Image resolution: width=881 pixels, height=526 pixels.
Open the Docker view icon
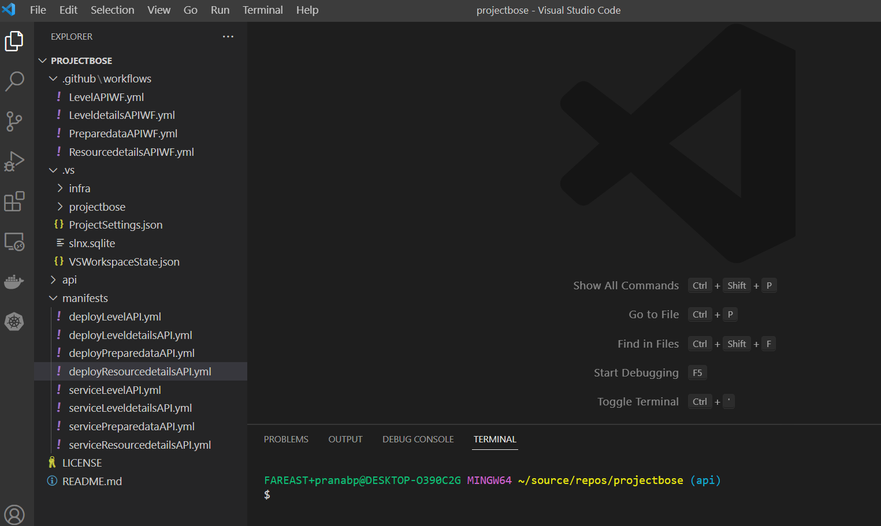tap(14, 282)
